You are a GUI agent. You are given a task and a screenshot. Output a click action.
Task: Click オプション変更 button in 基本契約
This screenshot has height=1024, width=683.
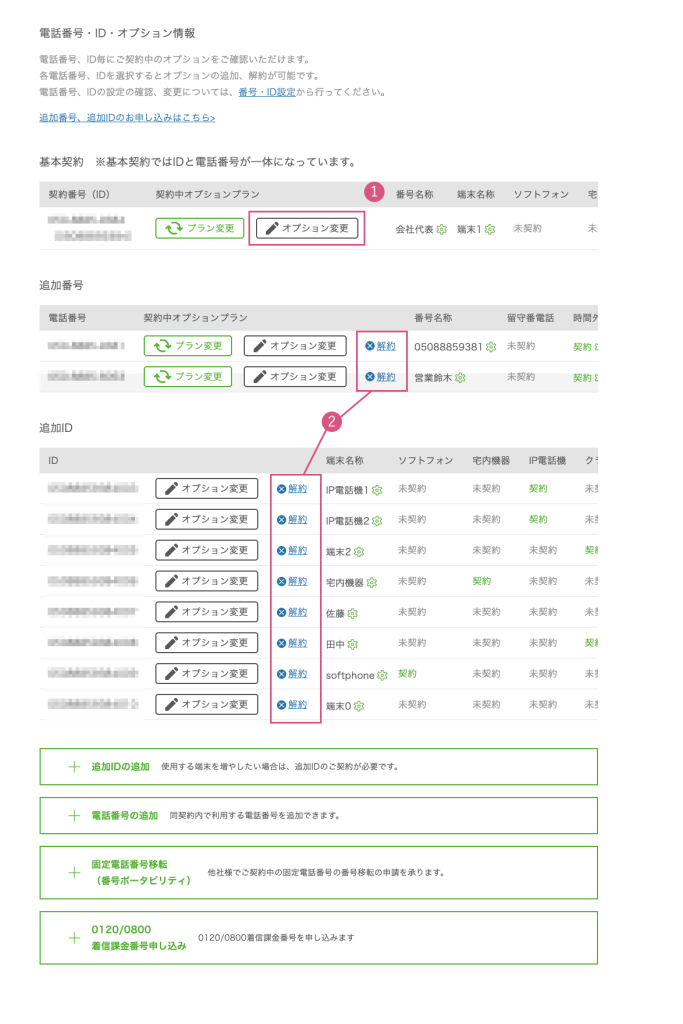click(x=307, y=228)
